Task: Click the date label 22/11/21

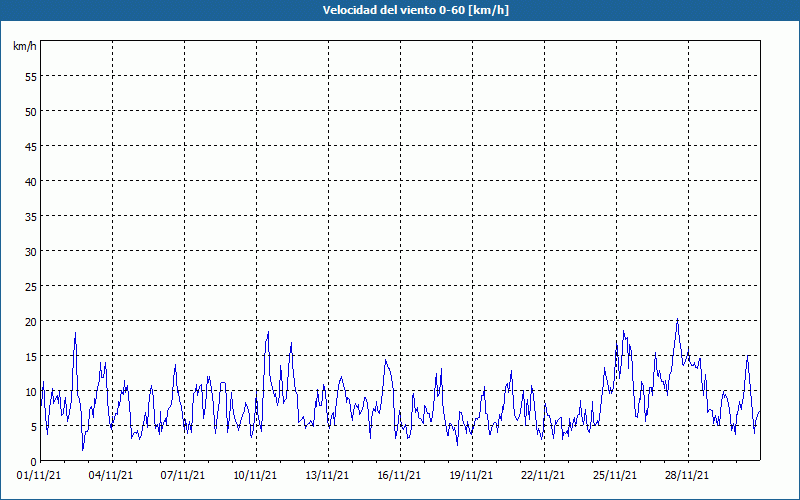Action: coord(543,475)
